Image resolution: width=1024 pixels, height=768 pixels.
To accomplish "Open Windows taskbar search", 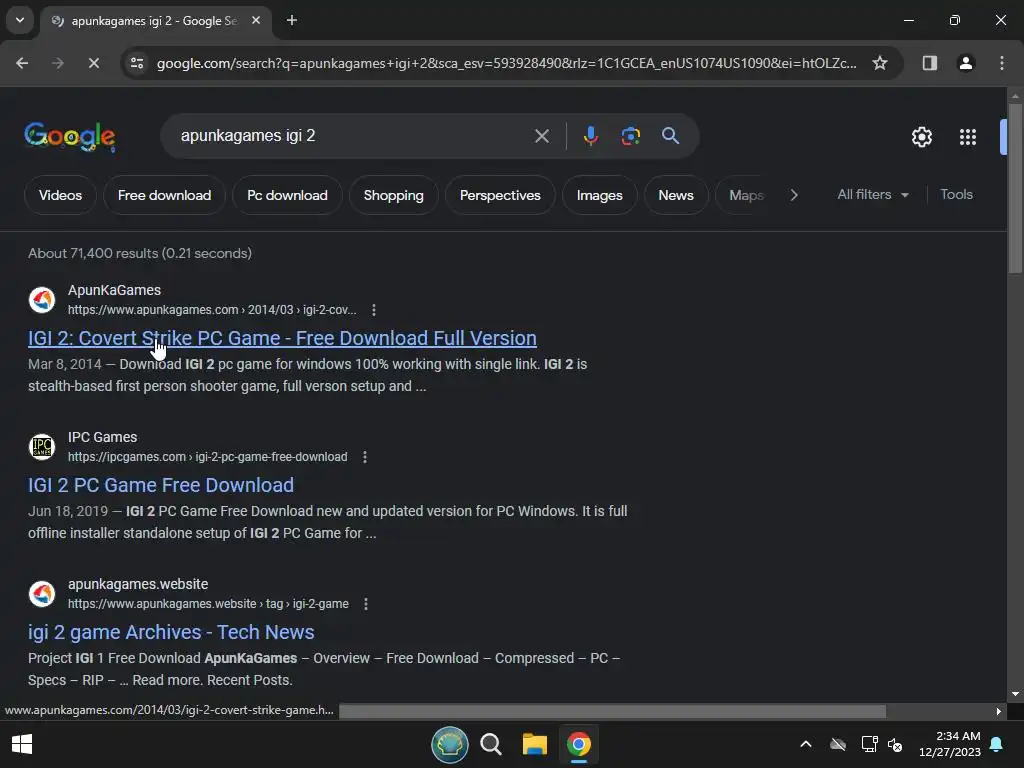I will [x=491, y=744].
